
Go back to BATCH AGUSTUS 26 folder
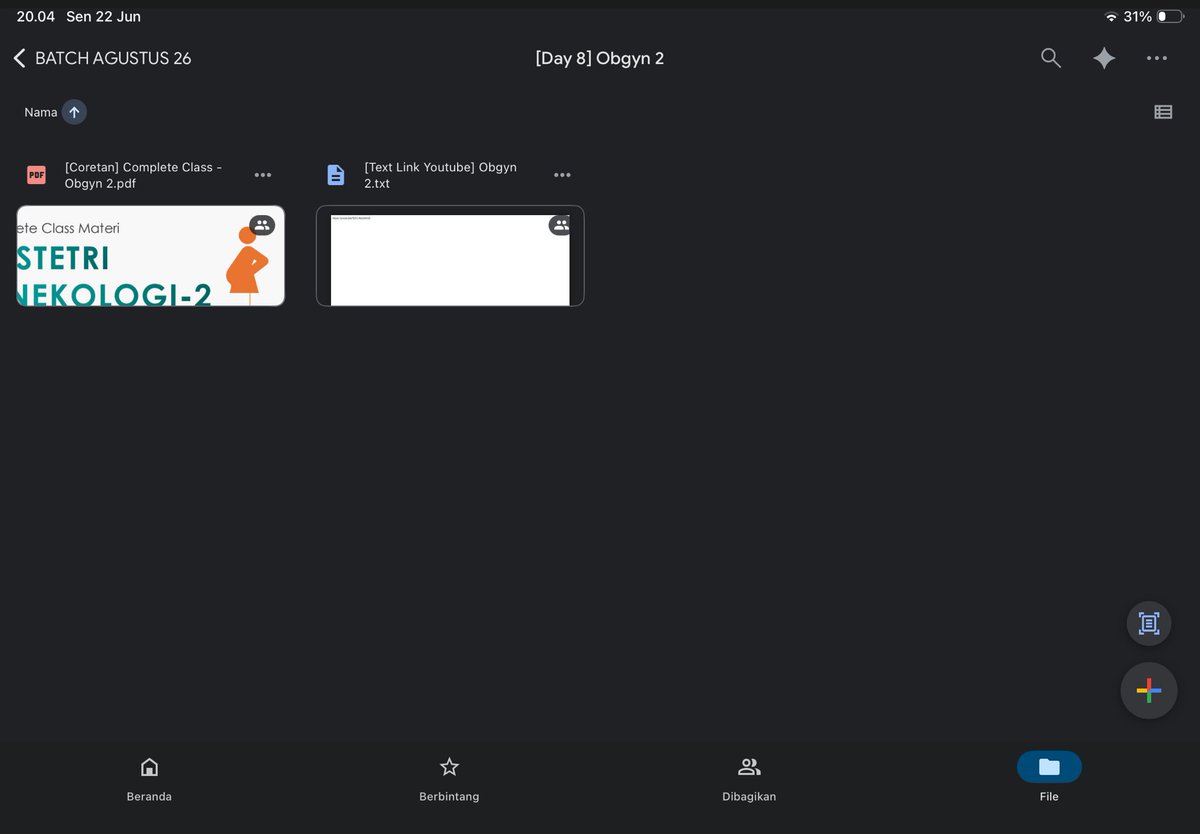102,58
